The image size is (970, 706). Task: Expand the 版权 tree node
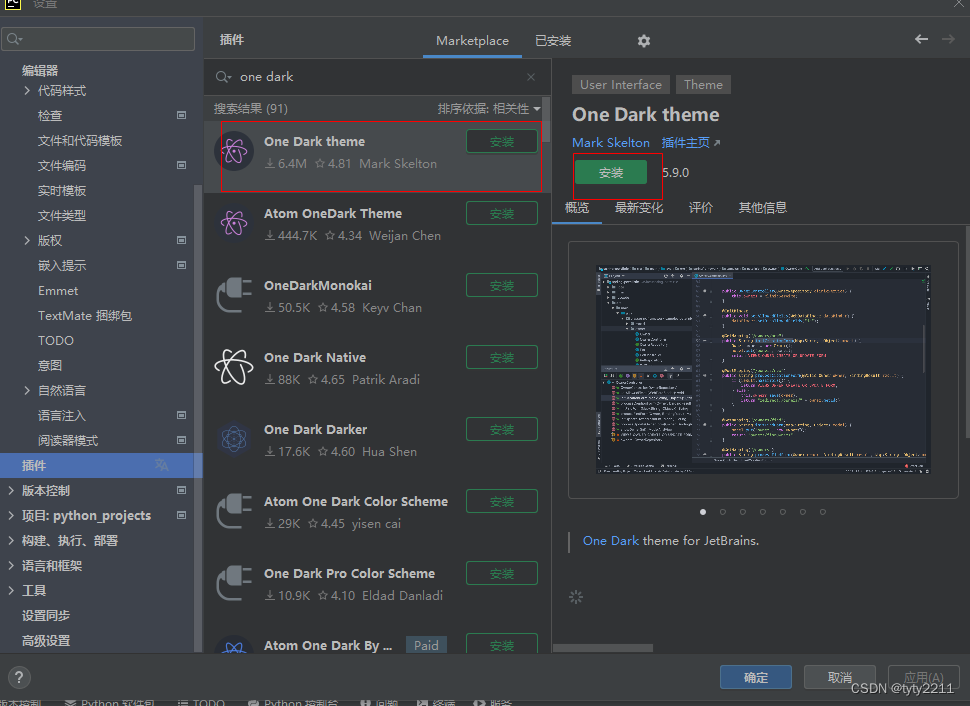pos(27,240)
